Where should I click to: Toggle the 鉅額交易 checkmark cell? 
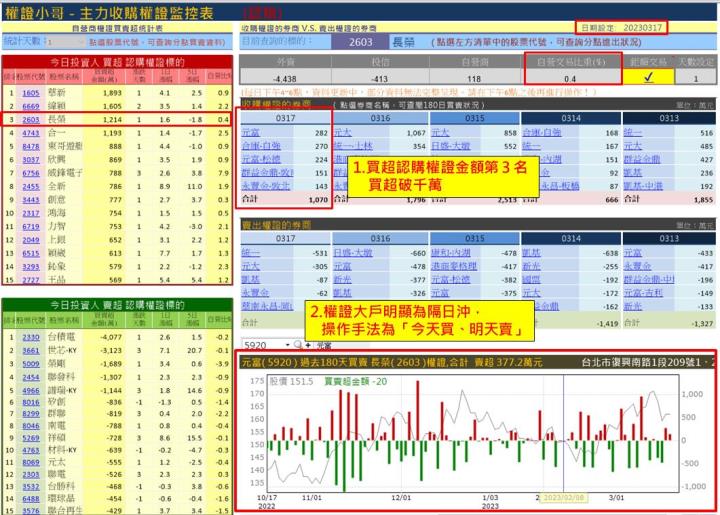[648, 78]
